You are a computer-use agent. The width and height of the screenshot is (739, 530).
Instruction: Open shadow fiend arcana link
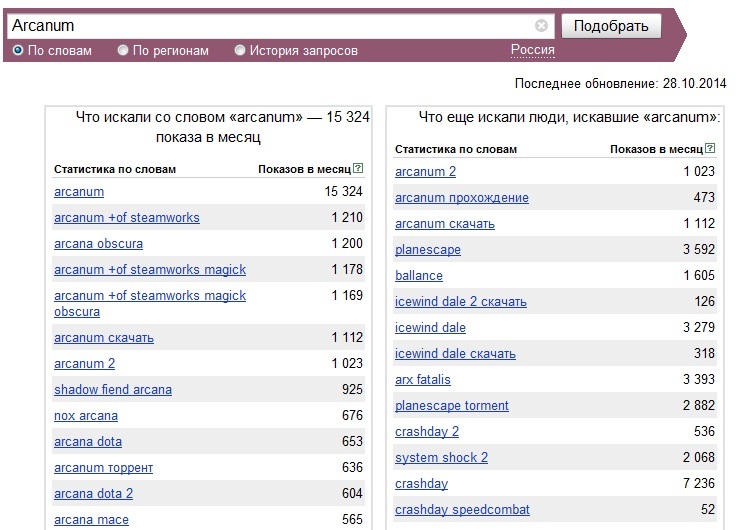pos(113,390)
